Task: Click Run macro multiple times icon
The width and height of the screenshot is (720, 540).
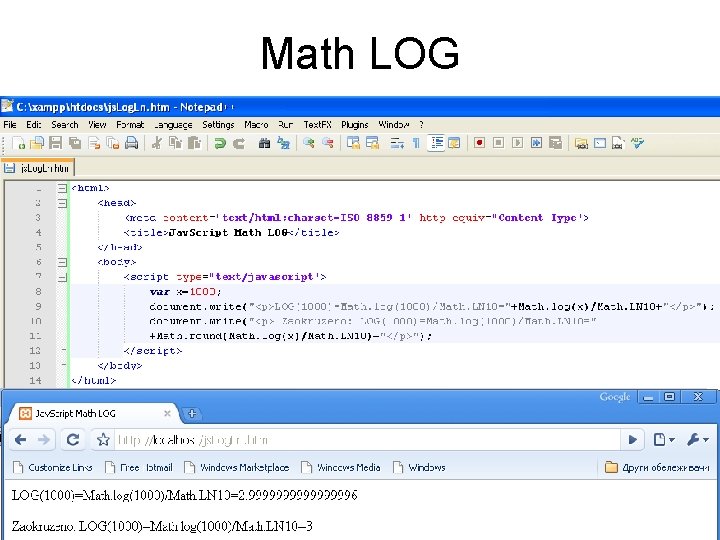Action: pyautogui.click(x=536, y=143)
